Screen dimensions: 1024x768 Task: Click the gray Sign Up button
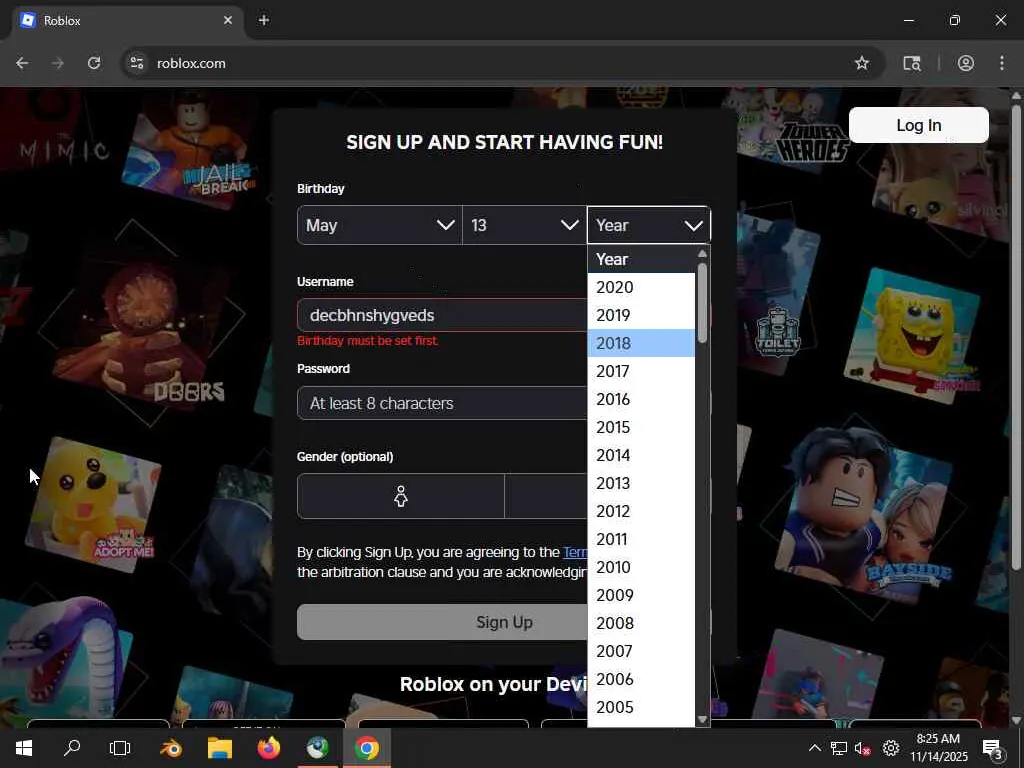(x=442, y=622)
